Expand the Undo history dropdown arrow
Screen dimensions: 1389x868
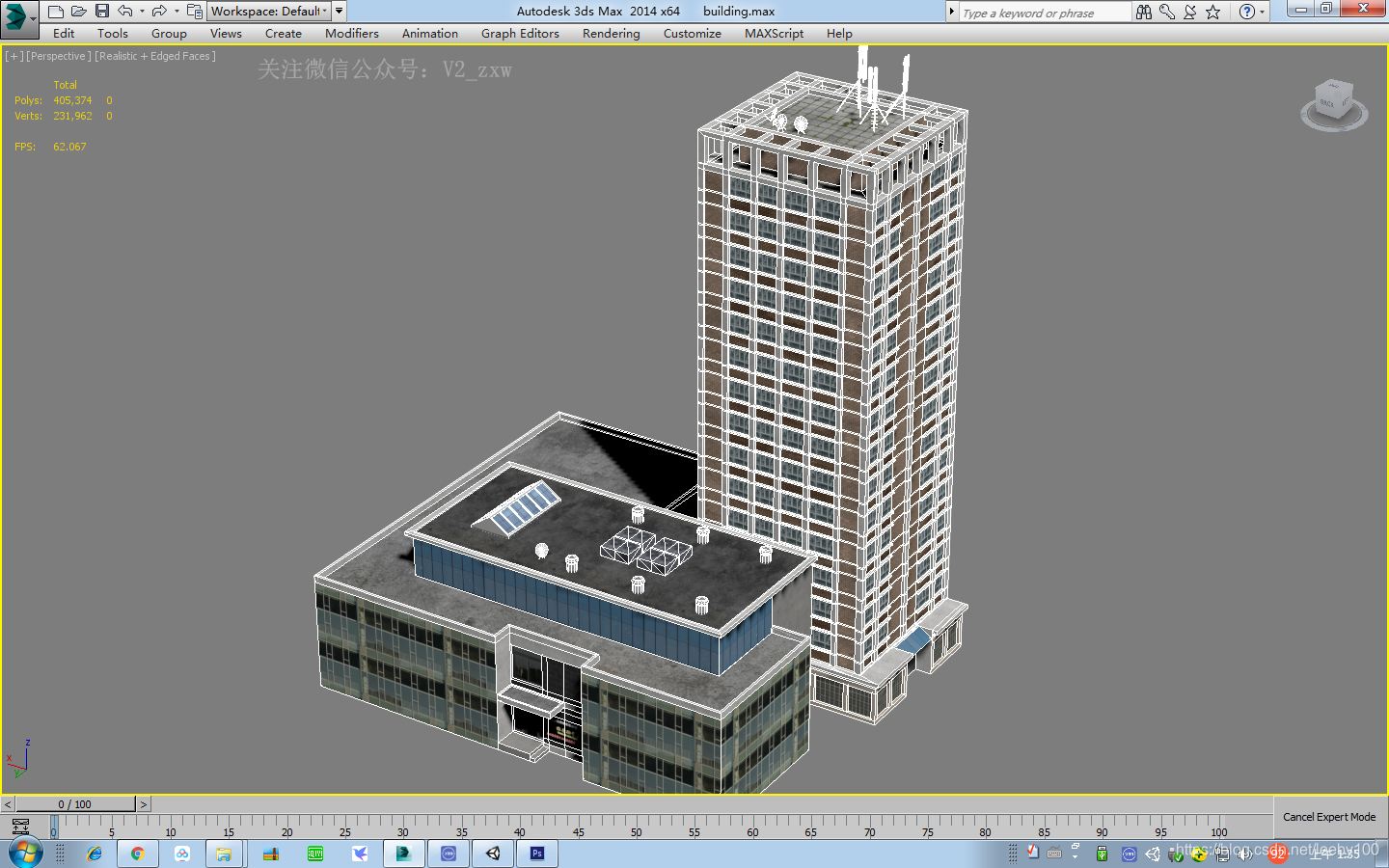pyautogui.click(x=142, y=12)
